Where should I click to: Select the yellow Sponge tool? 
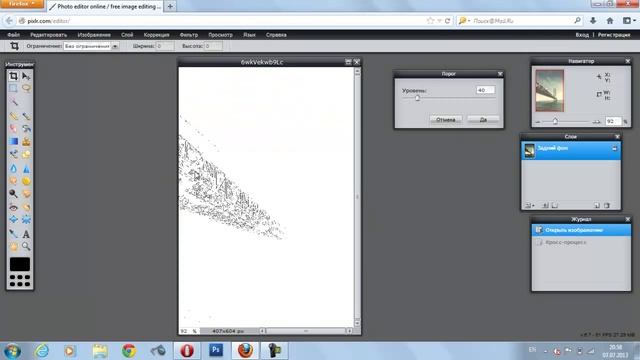26,181
